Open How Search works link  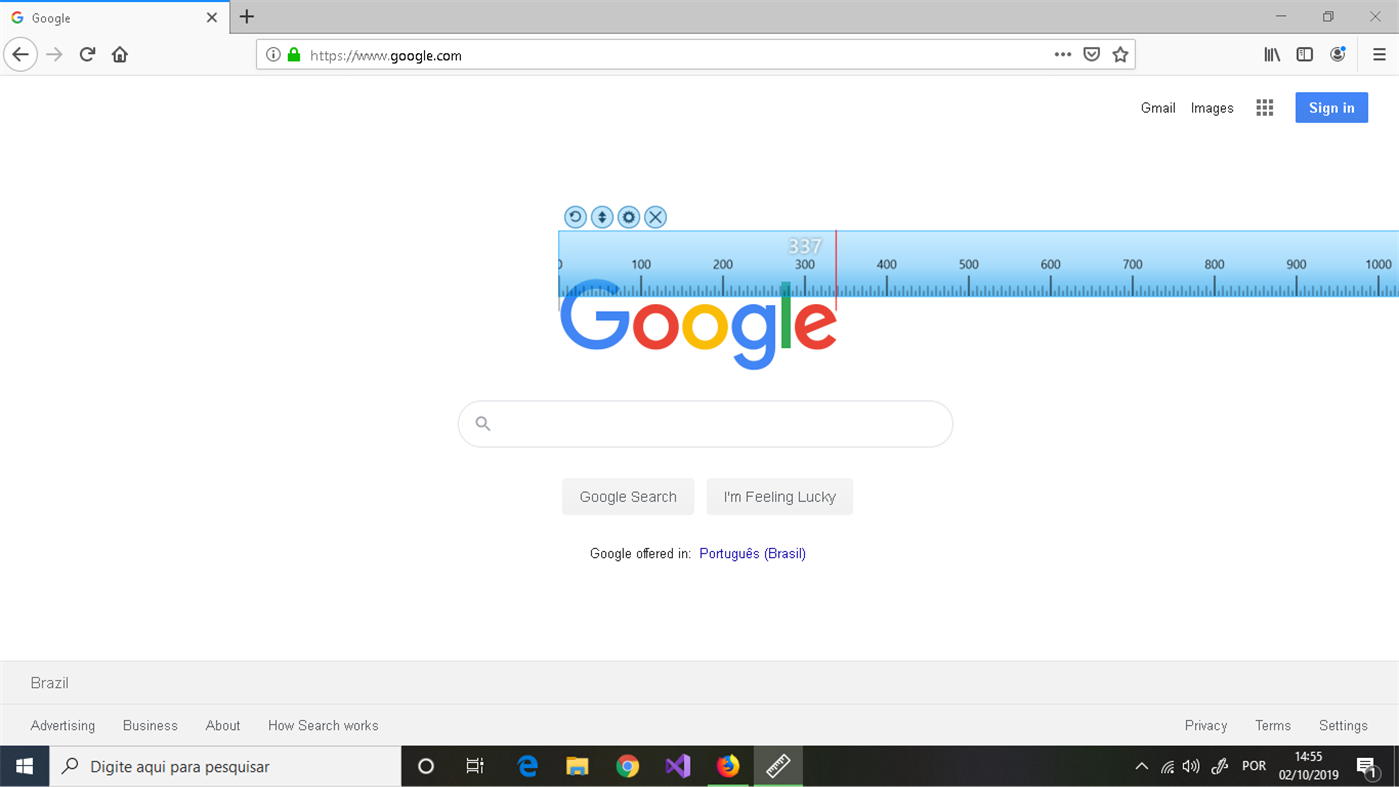click(x=323, y=726)
